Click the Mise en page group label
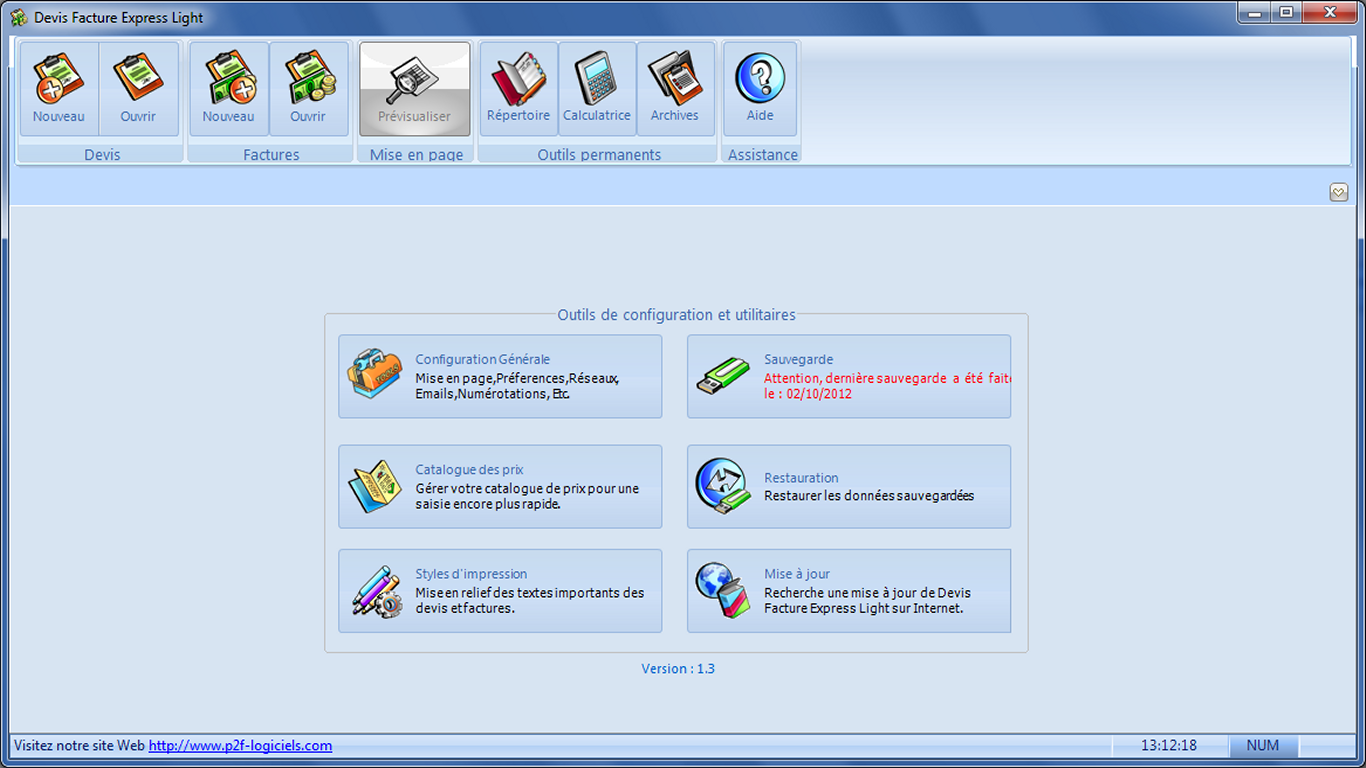This screenshot has width=1366, height=768. tap(416, 155)
